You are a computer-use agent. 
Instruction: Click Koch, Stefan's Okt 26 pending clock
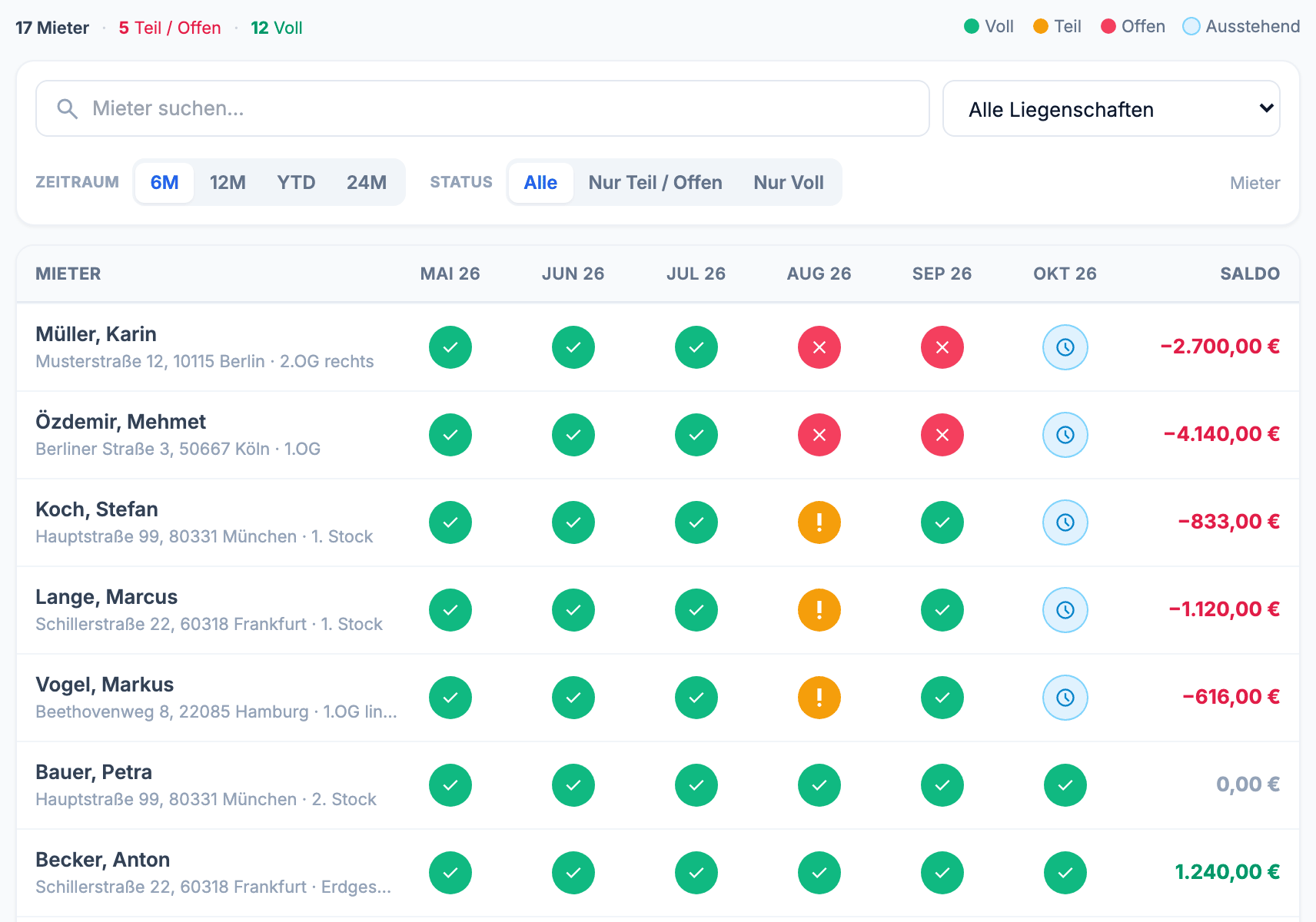tap(1065, 522)
